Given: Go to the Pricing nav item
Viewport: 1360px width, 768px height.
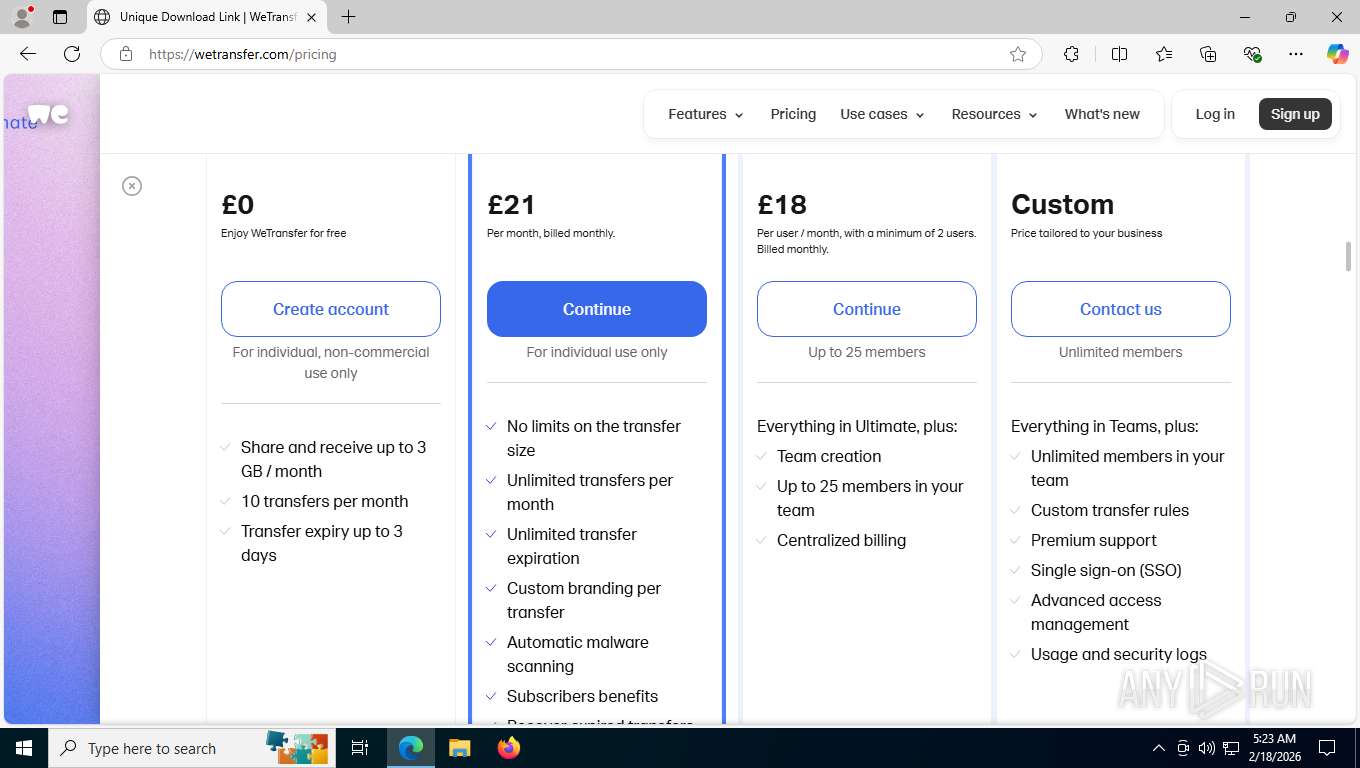Looking at the screenshot, I should [793, 114].
